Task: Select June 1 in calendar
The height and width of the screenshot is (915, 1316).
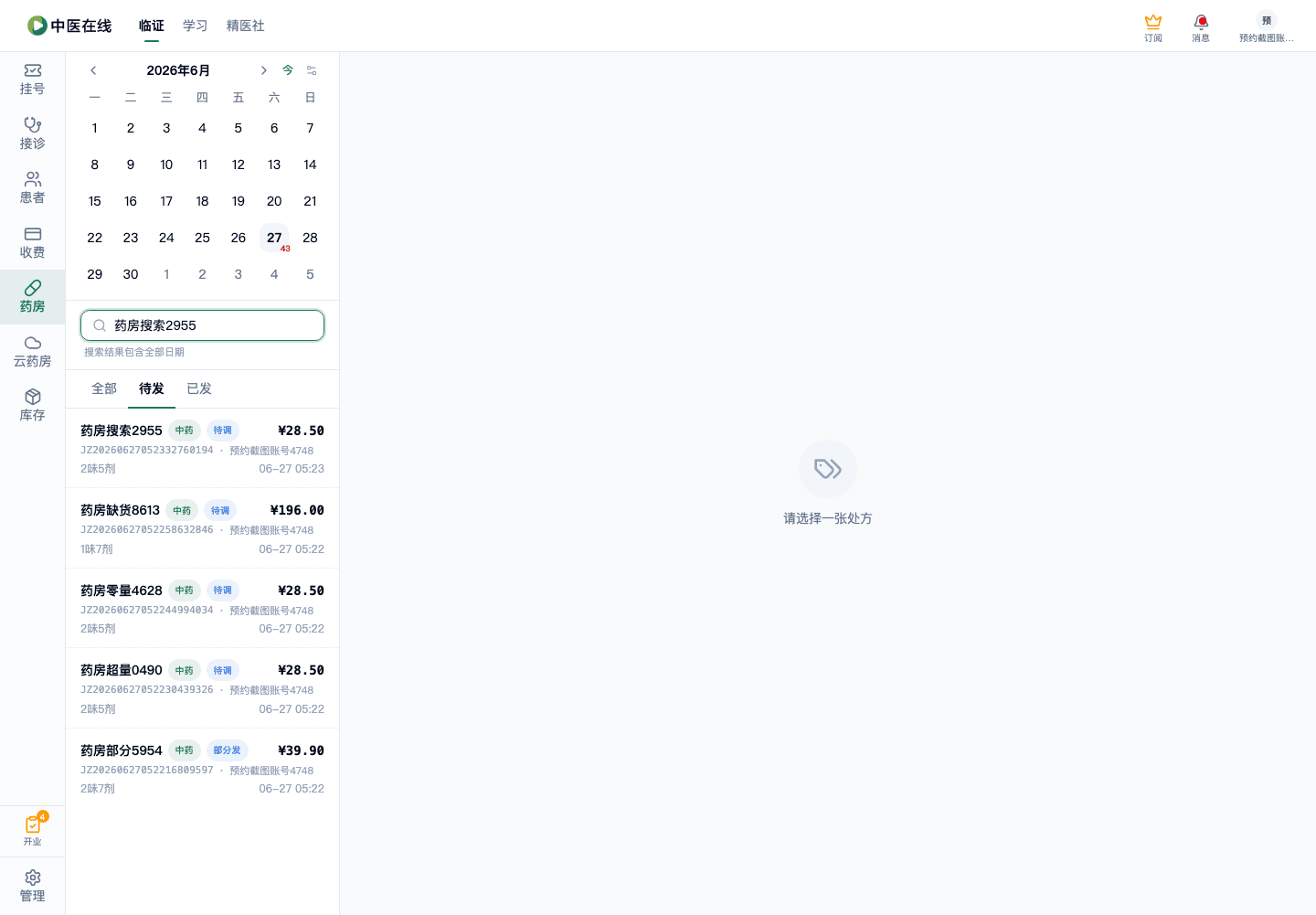Action: (x=95, y=128)
